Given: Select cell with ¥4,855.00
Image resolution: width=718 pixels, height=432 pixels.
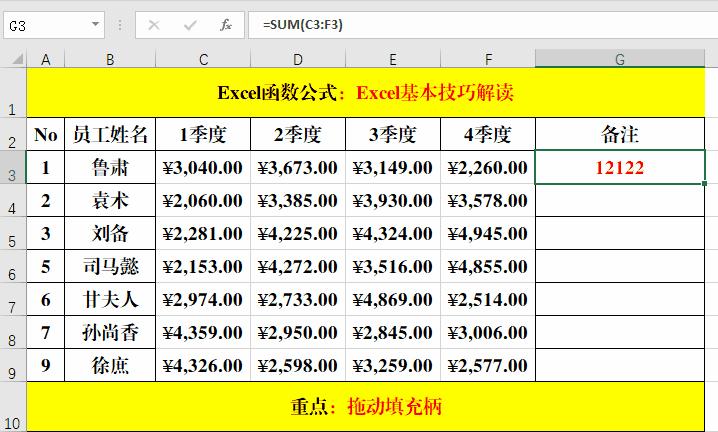Looking at the screenshot, I should click(x=488, y=266).
